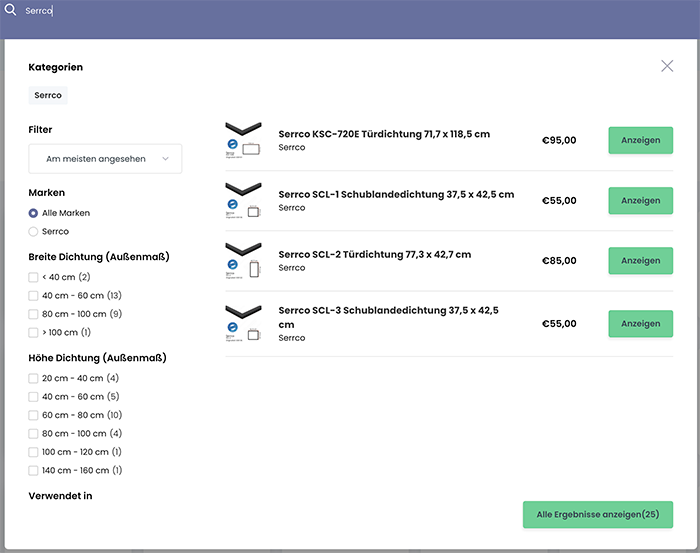Open the 'Am meisten angesehen' sort dropdown

[x=105, y=159]
